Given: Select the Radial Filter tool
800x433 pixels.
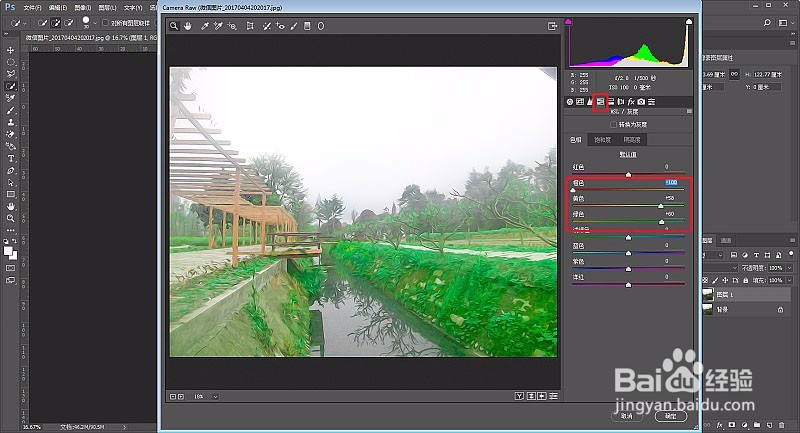Looking at the screenshot, I should (321, 26).
